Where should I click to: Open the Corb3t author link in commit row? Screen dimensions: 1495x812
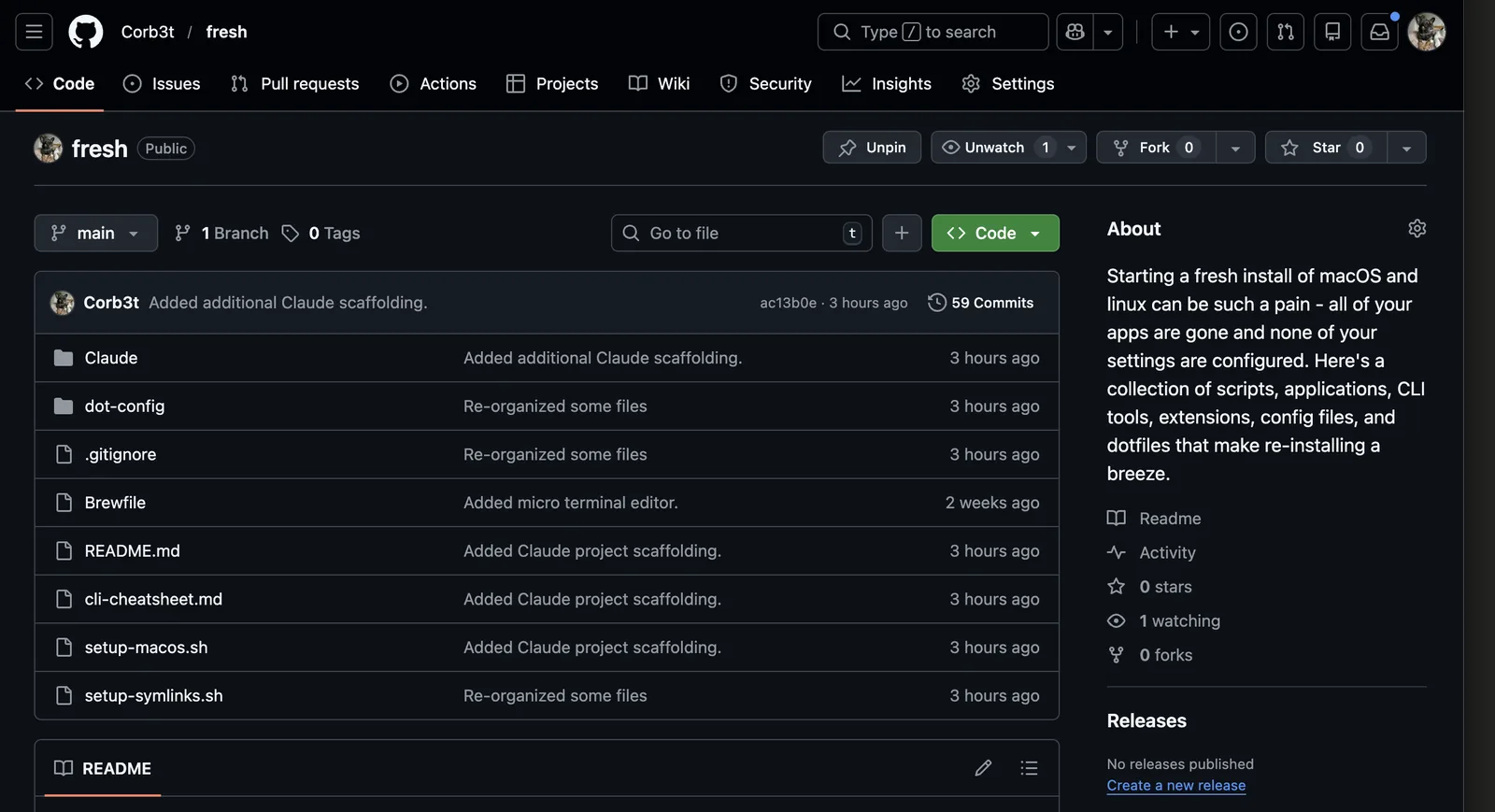pos(111,303)
